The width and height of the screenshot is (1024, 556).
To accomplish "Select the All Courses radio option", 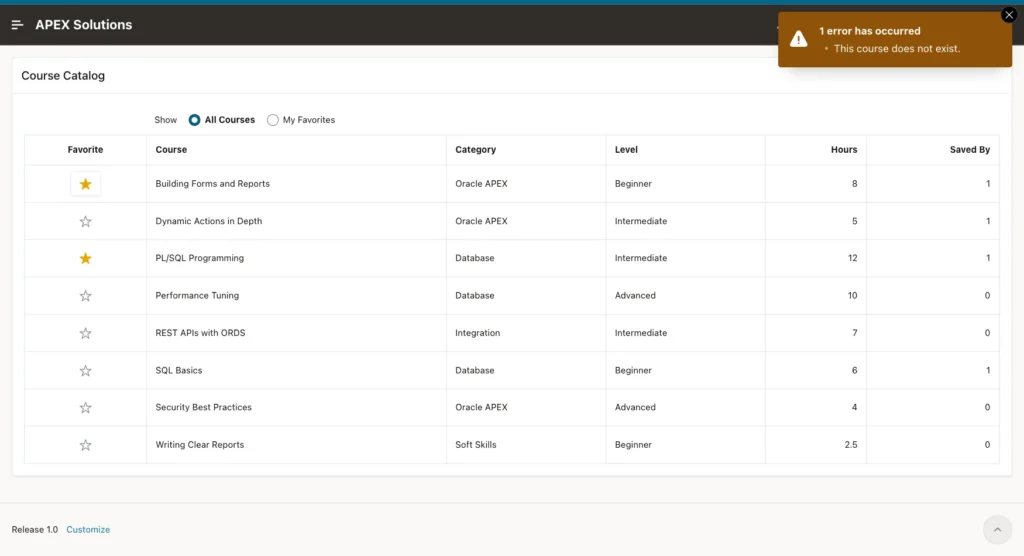I will pyautogui.click(x=221, y=120).
